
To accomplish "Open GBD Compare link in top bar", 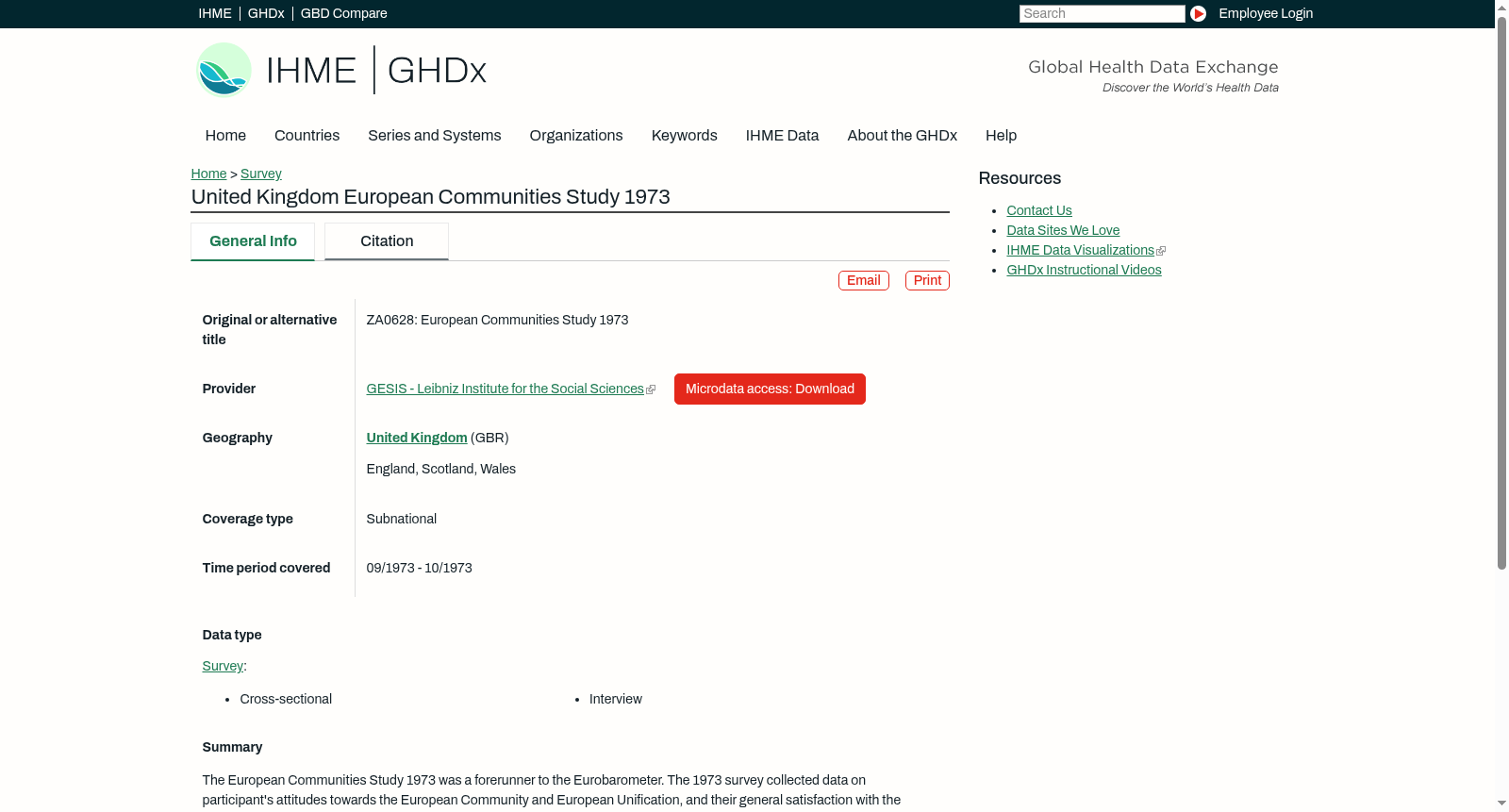I will tap(343, 13).
